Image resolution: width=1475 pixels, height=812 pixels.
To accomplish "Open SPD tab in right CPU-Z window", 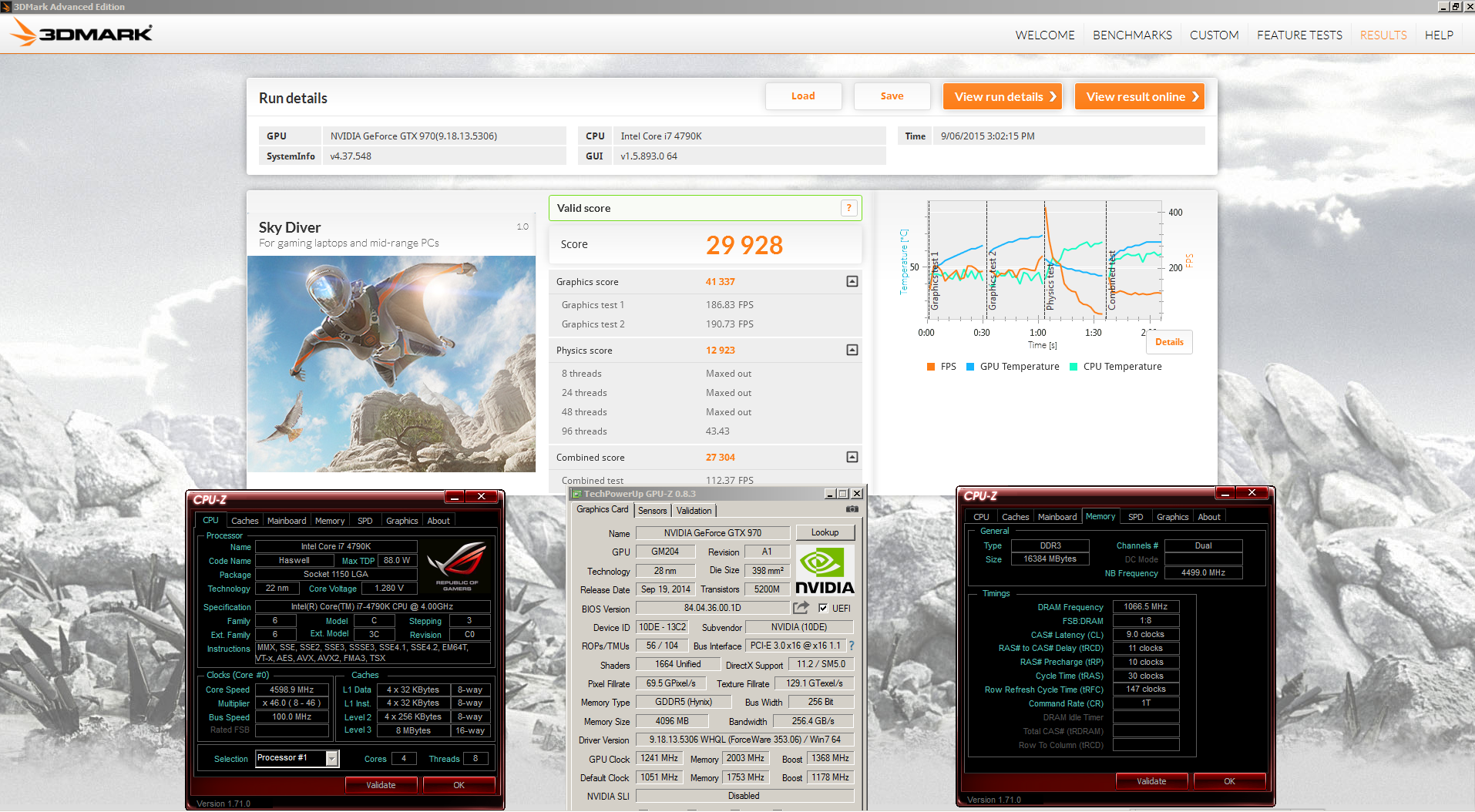I will click(x=1135, y=517).
